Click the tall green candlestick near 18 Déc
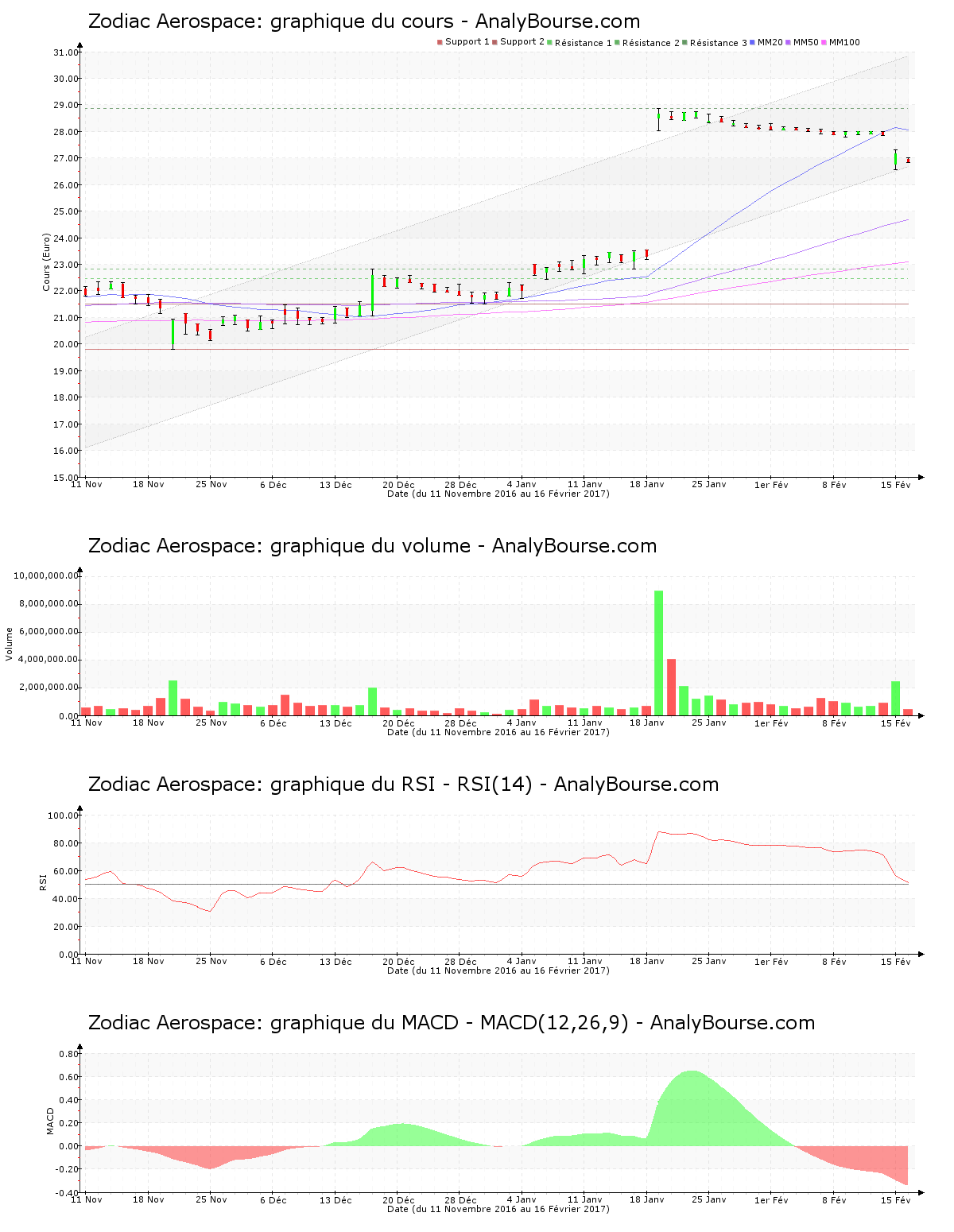Screen dimensions: 954x1232 [372, 293]
